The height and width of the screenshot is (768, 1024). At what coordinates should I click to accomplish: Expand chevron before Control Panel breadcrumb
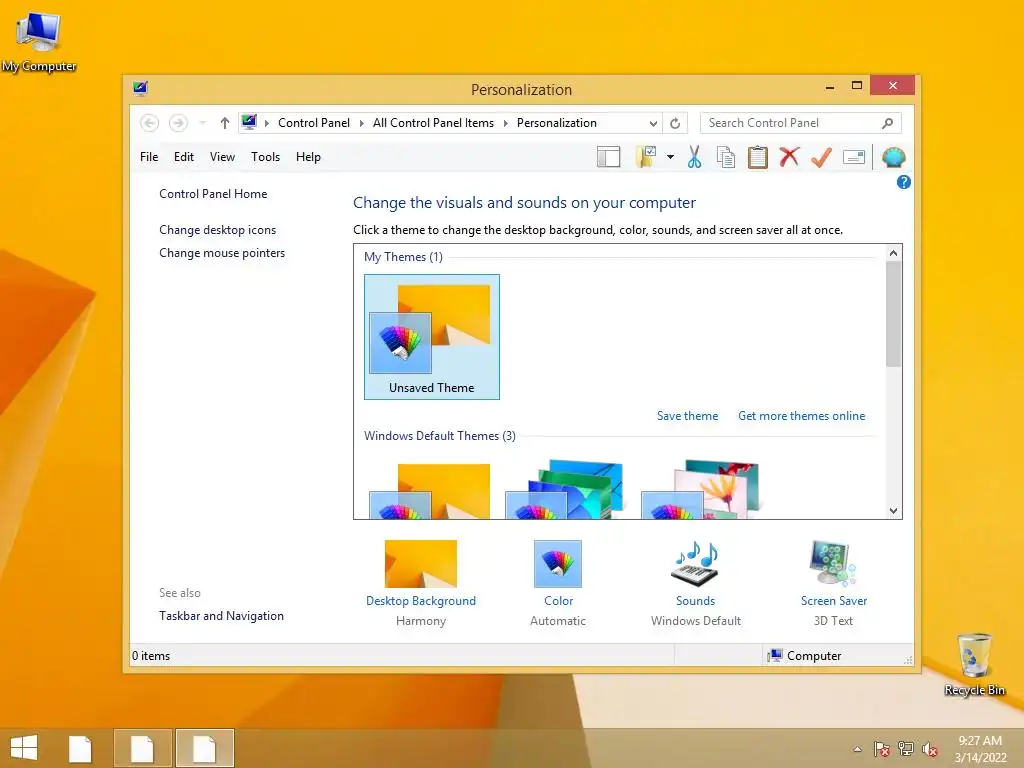point(266,123)
